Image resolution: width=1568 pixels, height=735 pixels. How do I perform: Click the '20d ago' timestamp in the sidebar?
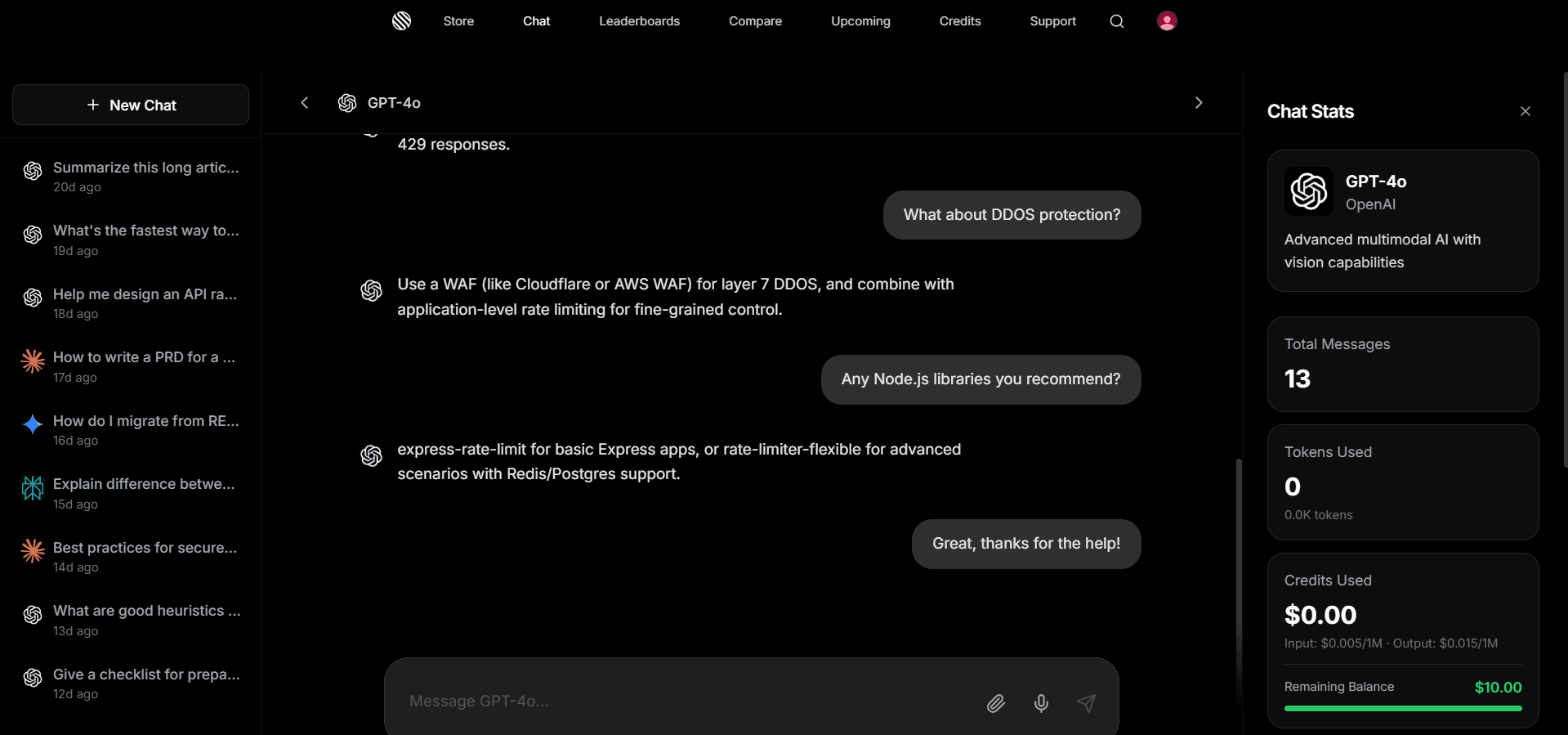[77, 187]
